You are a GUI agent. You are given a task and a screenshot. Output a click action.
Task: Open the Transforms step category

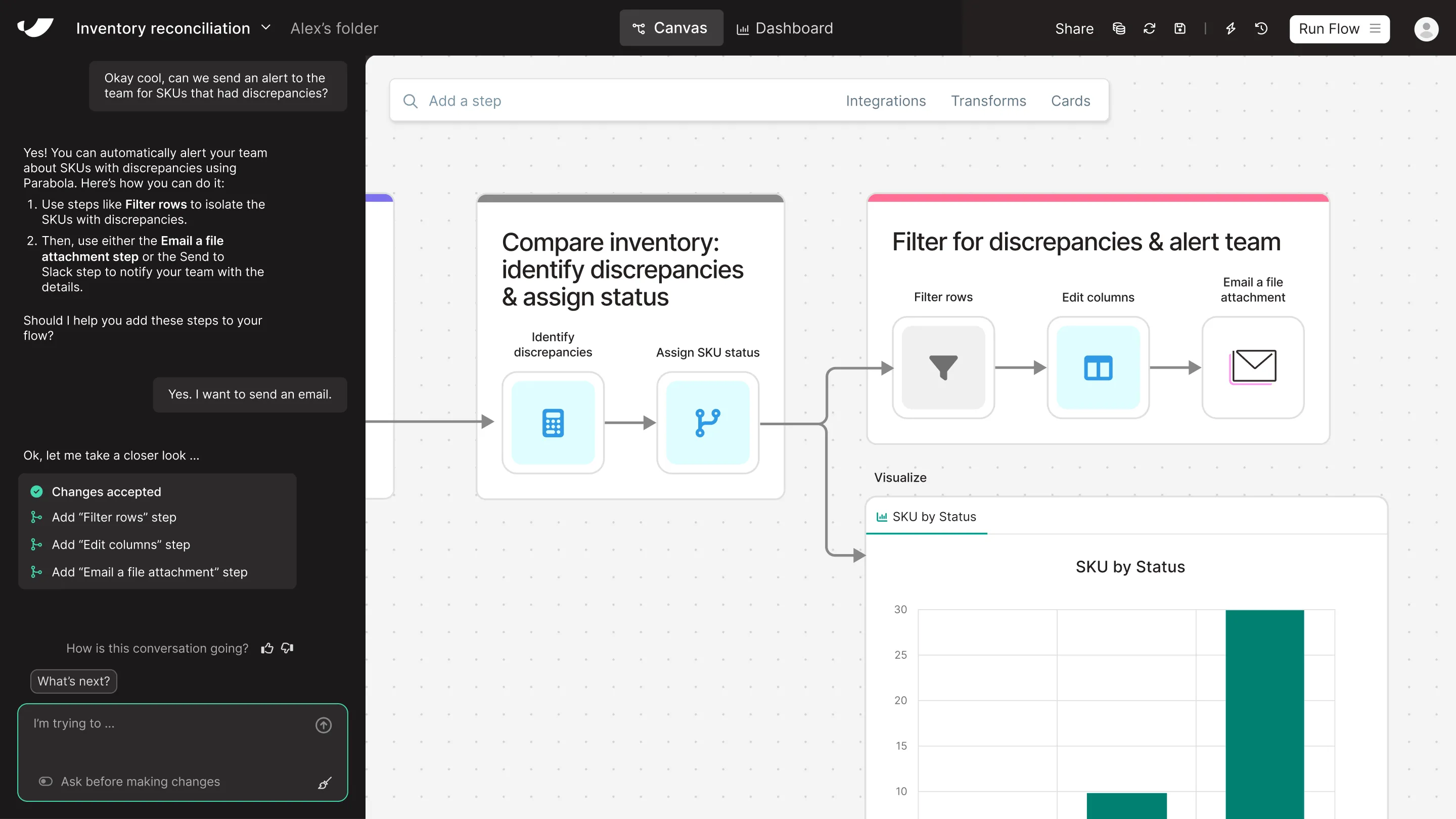[x=988, y=101]
